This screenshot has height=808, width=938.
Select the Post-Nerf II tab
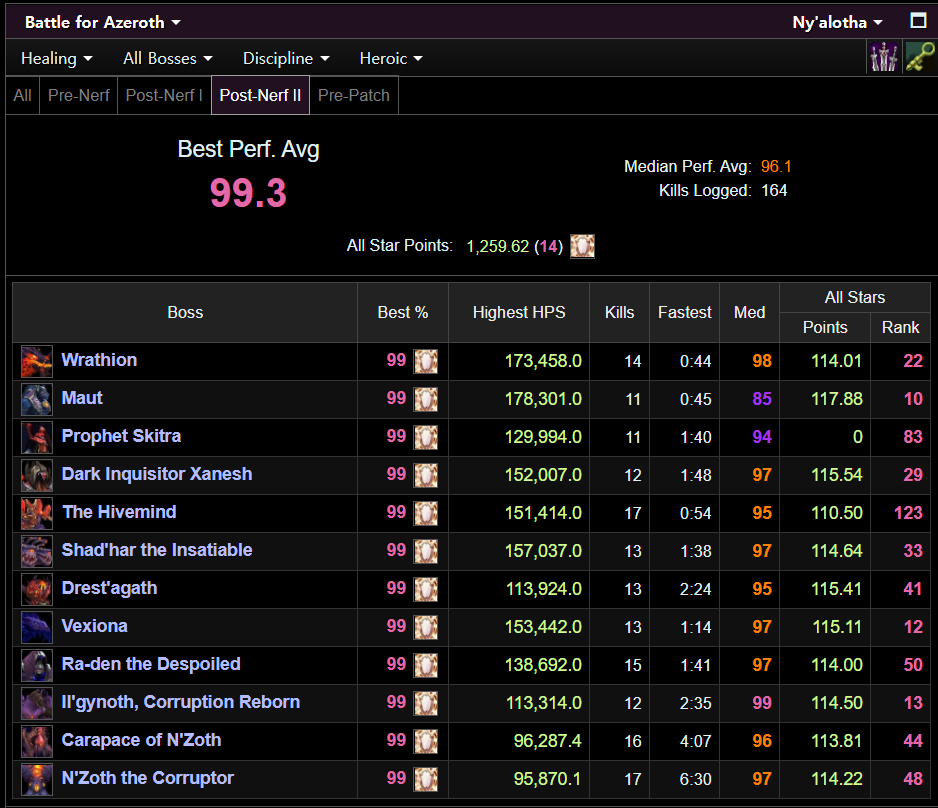click(x=260, y=95)
